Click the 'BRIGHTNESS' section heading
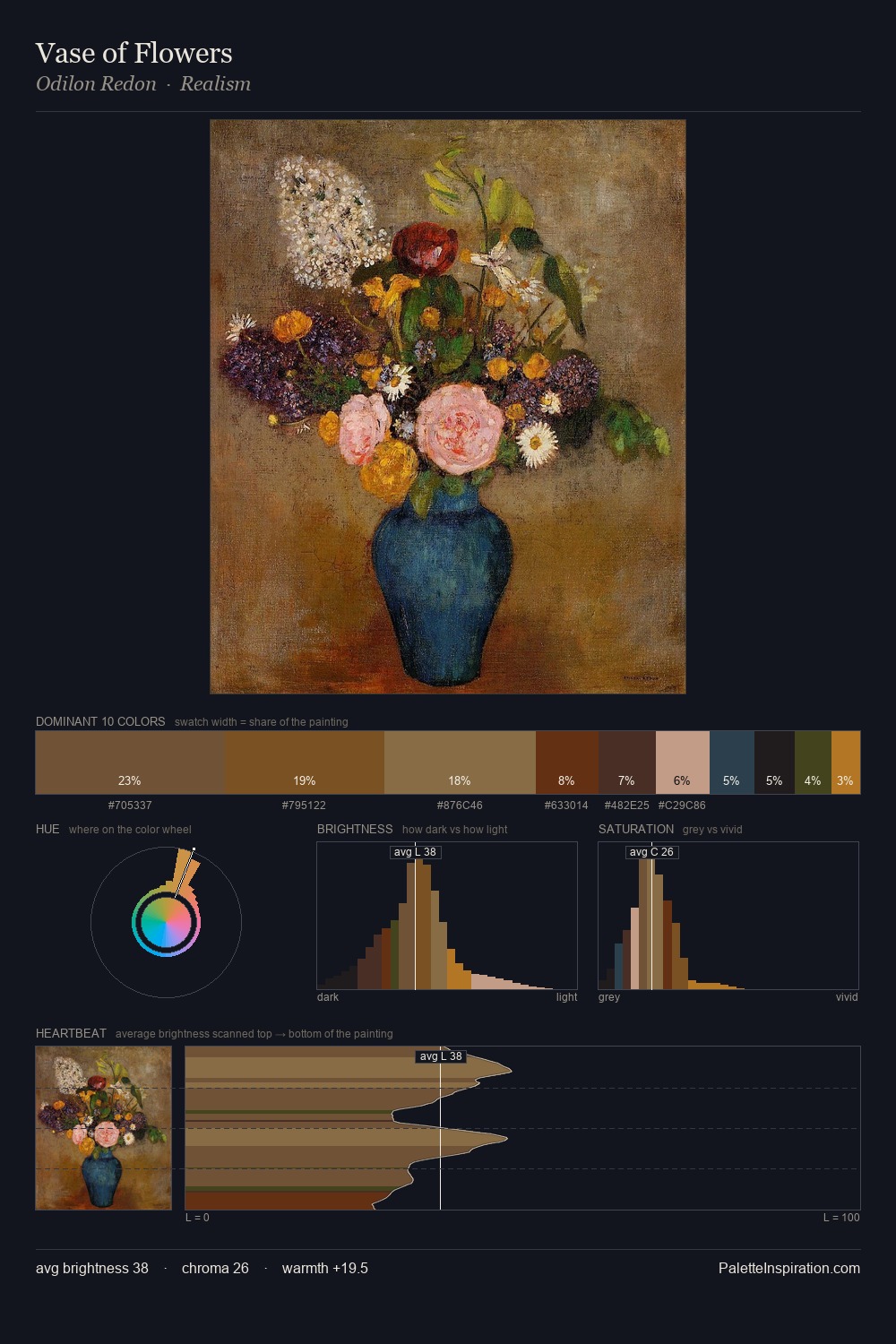This screenshot has height=1344, width=896. (x=355, y=829)
